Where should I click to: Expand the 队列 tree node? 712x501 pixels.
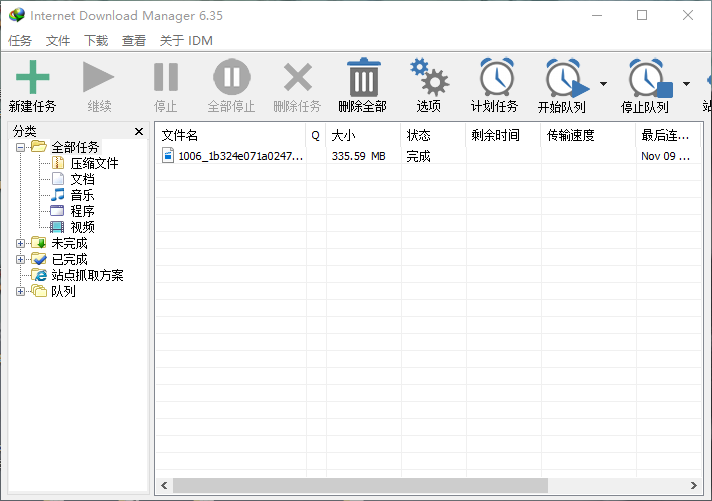tap(20, 292)
